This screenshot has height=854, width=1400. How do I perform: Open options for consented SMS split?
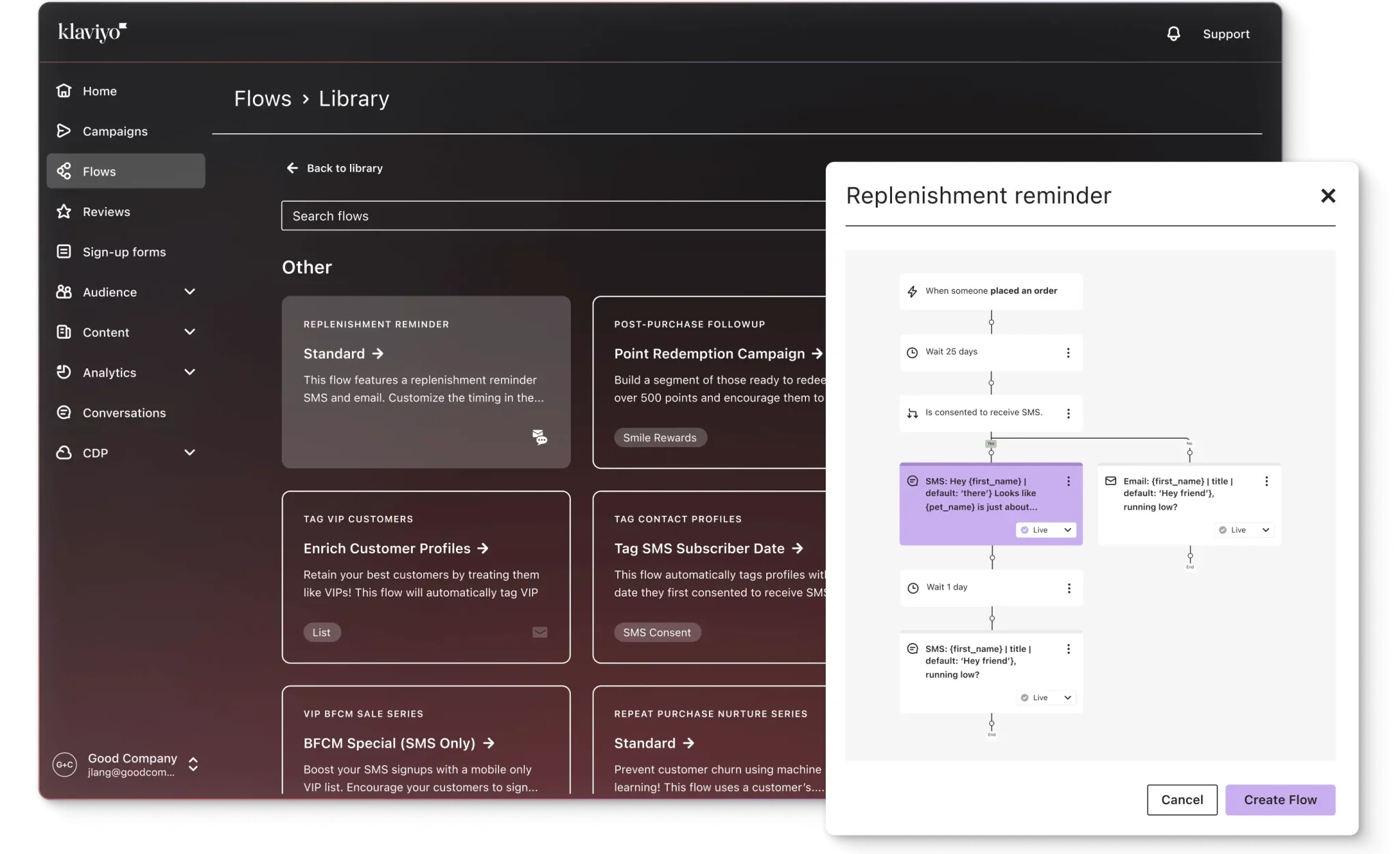click(x=1068, y=413)
